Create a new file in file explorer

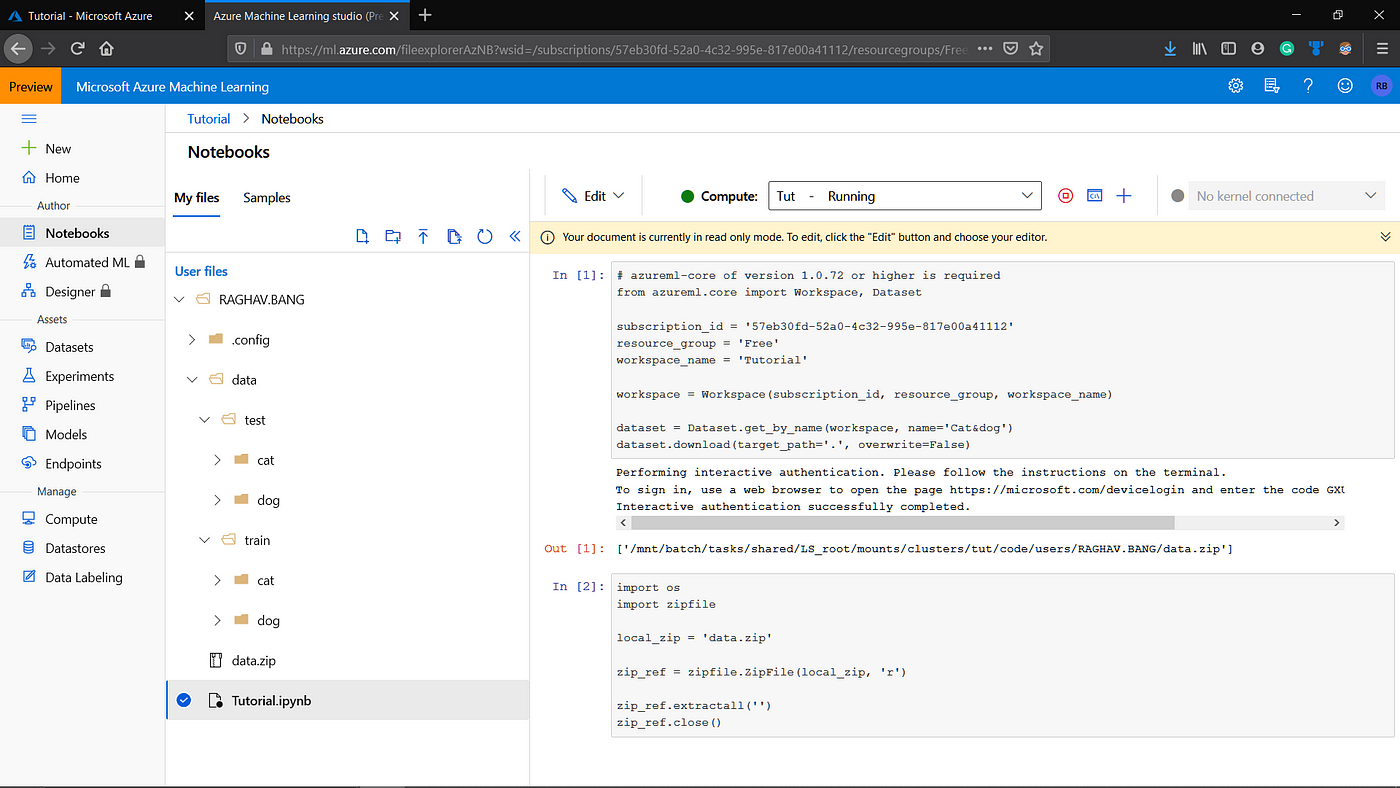click(x=363, y=236)
